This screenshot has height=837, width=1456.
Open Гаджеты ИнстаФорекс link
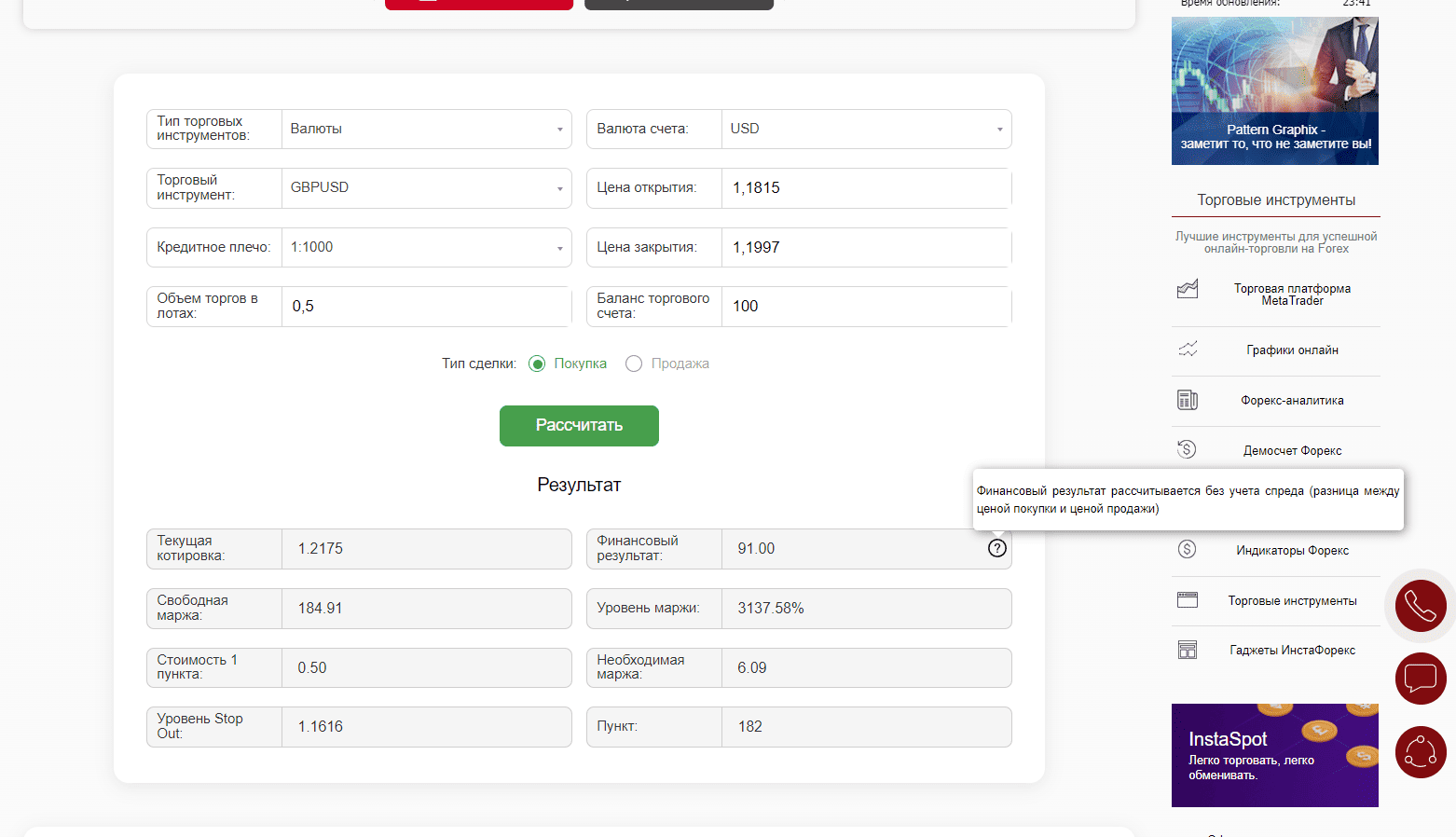coord(1292,651)
